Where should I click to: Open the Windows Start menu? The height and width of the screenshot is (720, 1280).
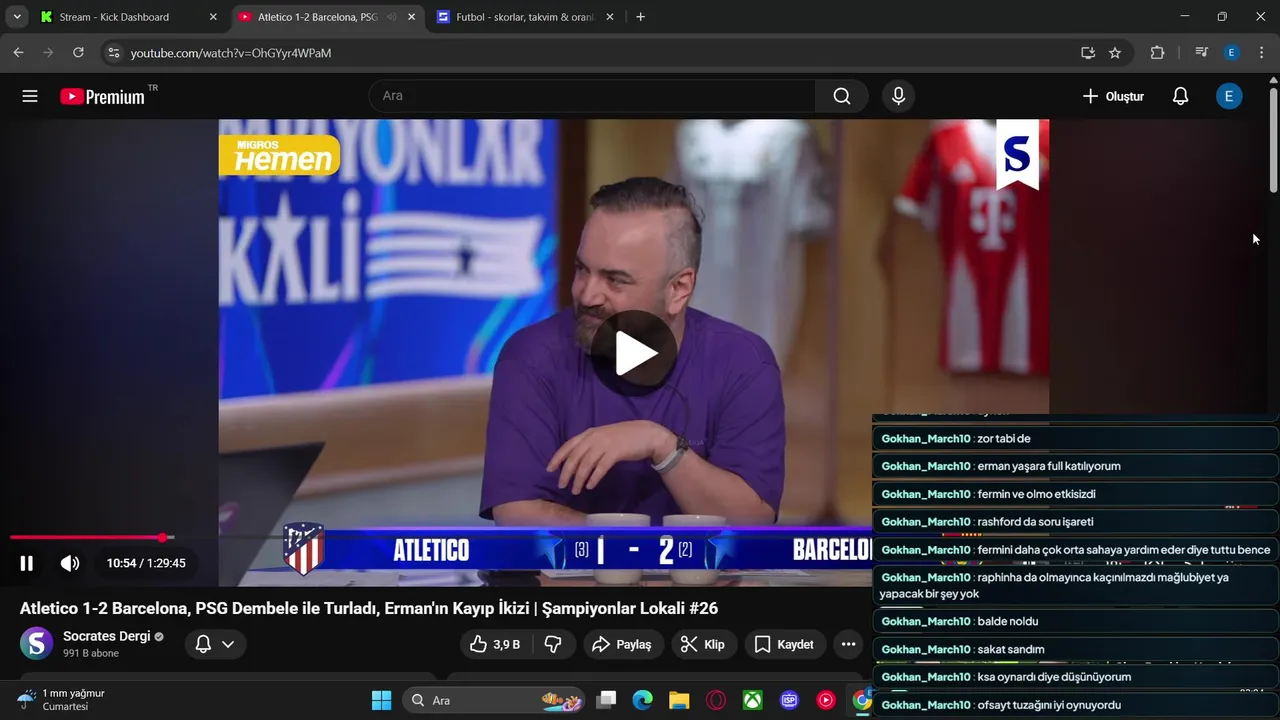pyautogui.click(x=382, y=700)
